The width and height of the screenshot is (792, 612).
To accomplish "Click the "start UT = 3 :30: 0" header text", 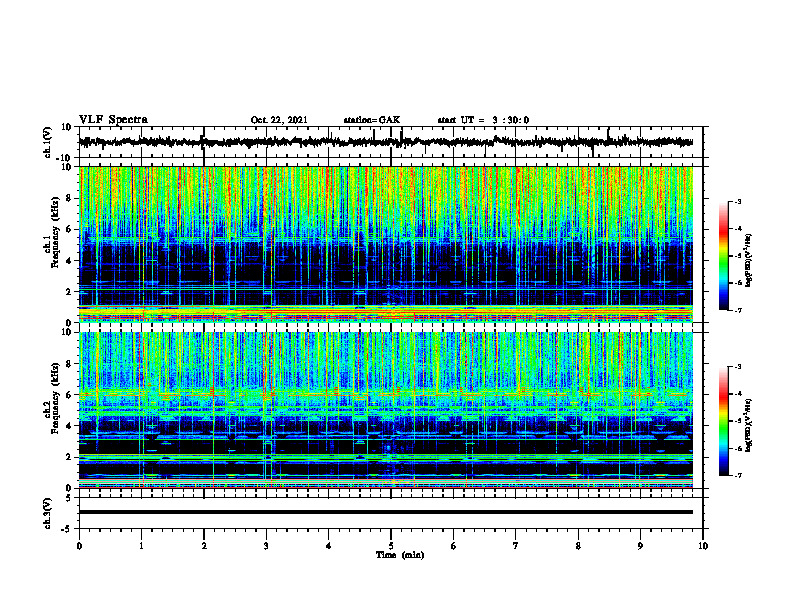I will pyautogui.click(x=483, y=120).
